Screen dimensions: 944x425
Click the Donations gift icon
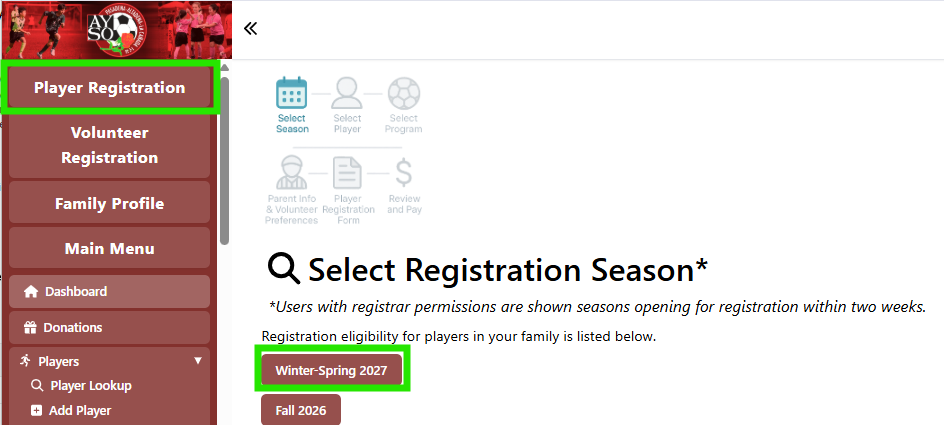click(30, 328)
